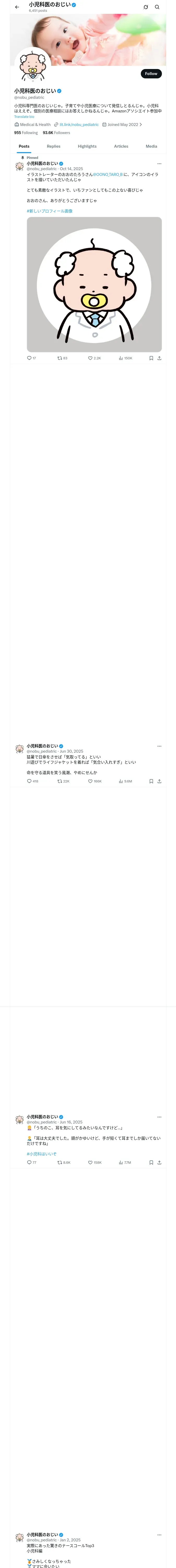Like the pinned post with 2.2K likes
The image size is (176, 1568).
[95, 358]
